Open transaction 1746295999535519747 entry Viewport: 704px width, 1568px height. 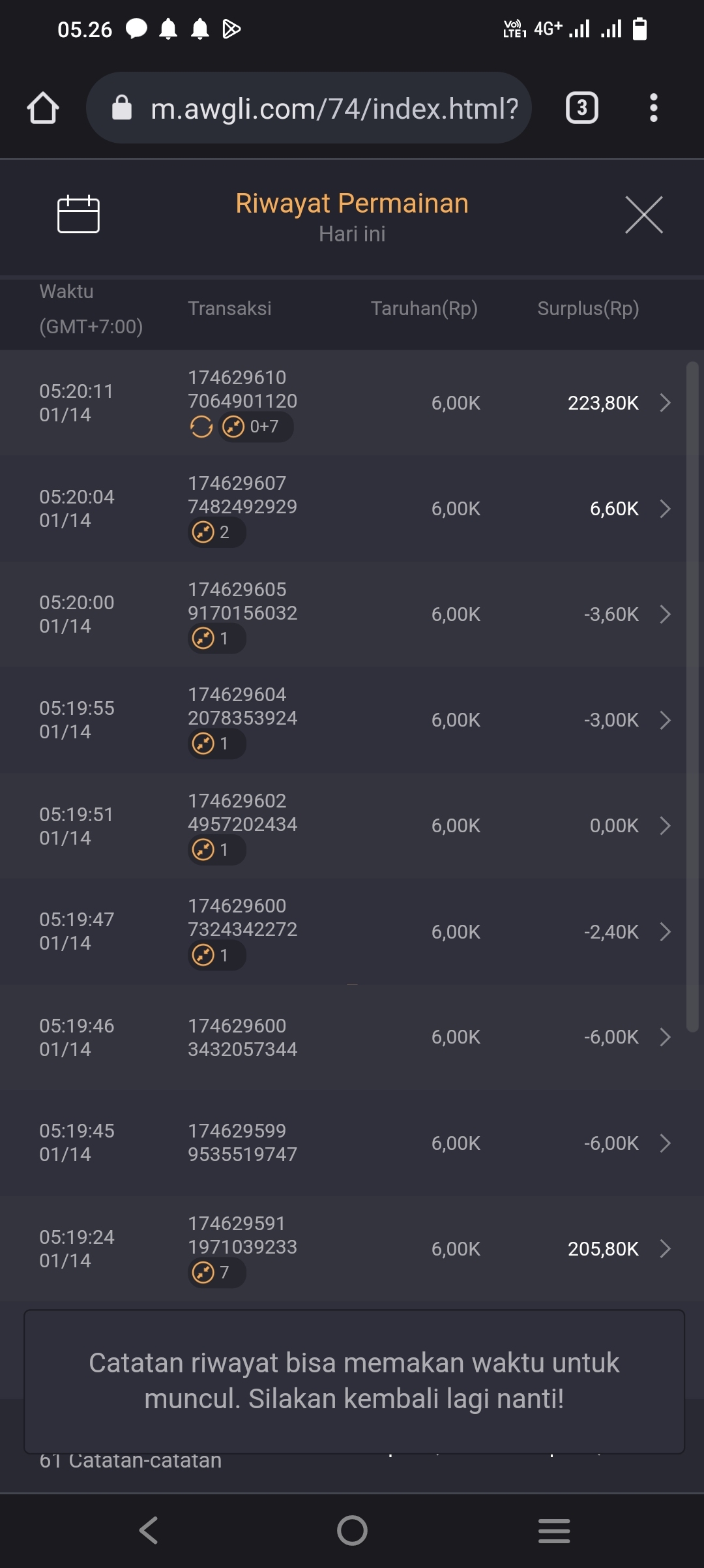(x=242, y=1143)
